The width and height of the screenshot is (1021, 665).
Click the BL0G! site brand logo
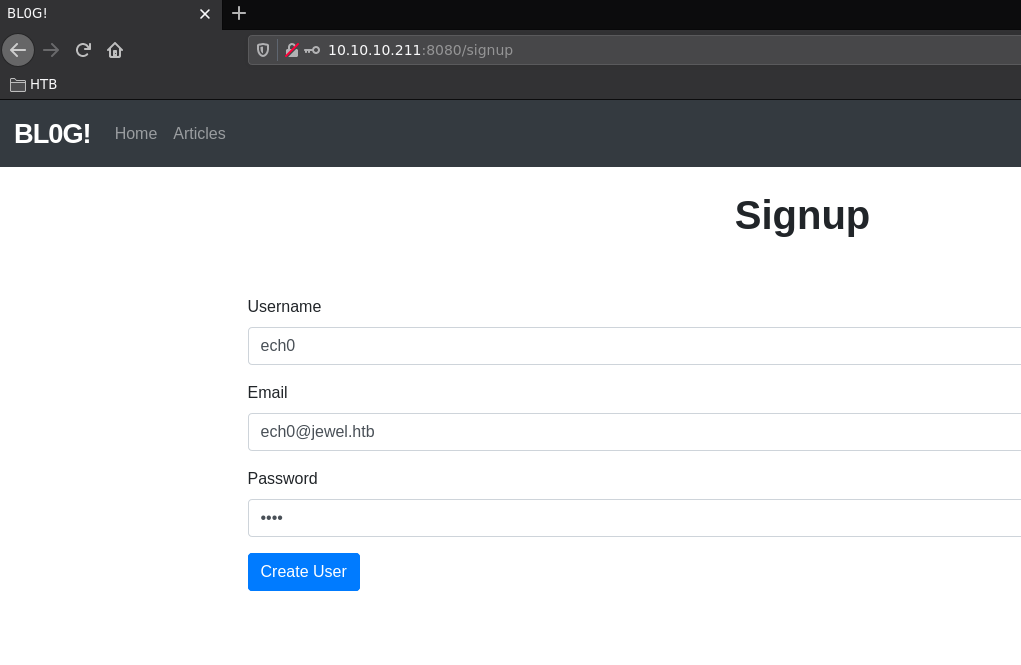pyautogui.click(x=52, y=134)
